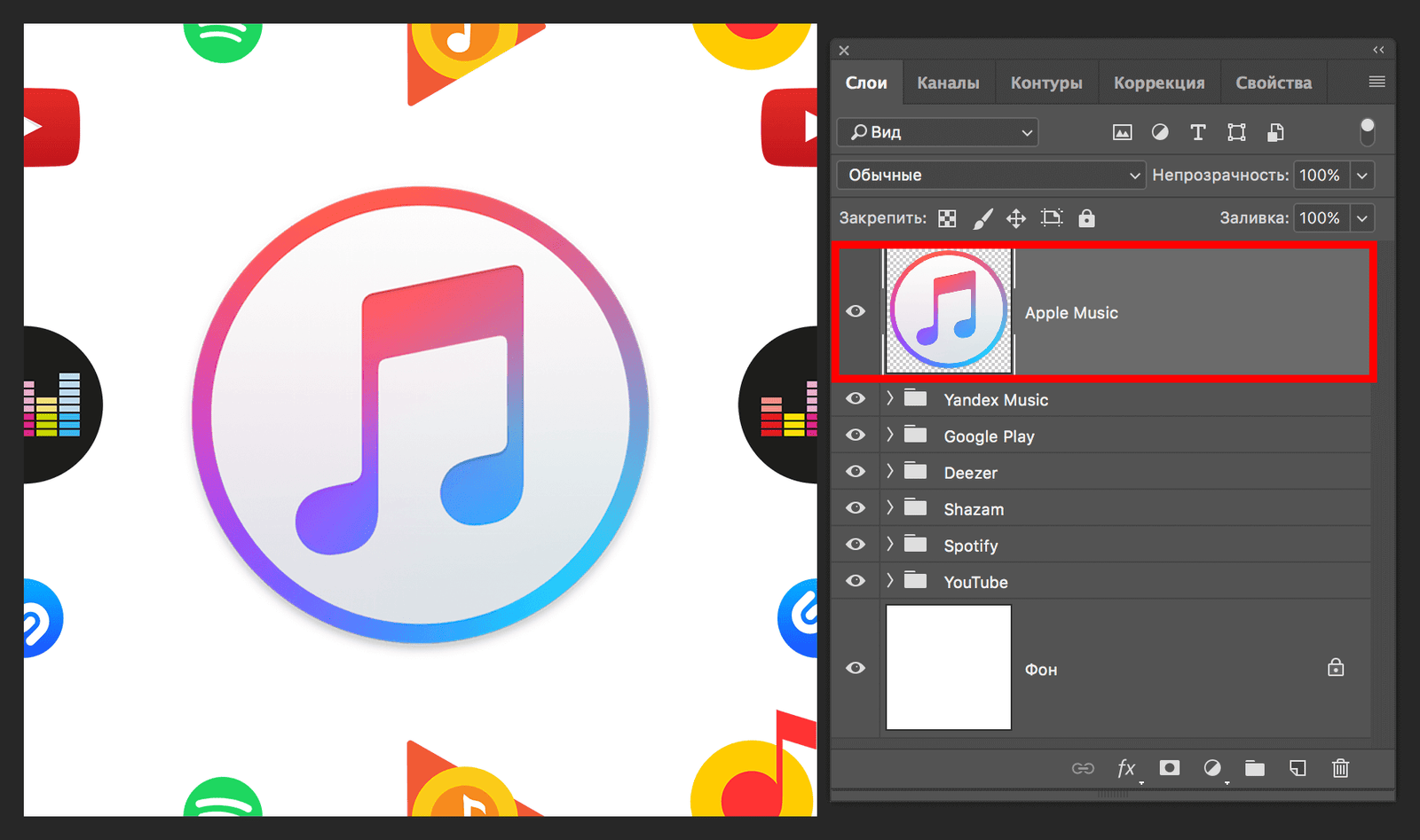
Task: Open the blend mode dropdown Обычные
Action: [990, 175]
